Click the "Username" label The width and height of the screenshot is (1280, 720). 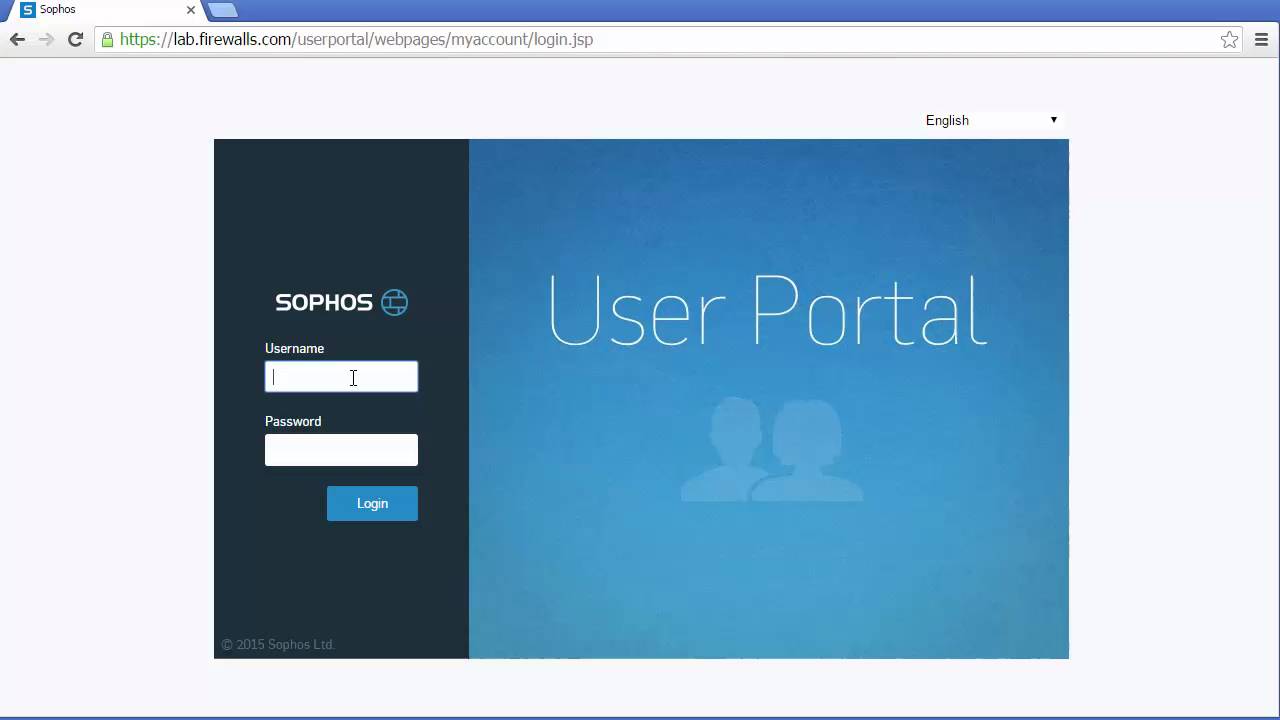click(294, 348)
